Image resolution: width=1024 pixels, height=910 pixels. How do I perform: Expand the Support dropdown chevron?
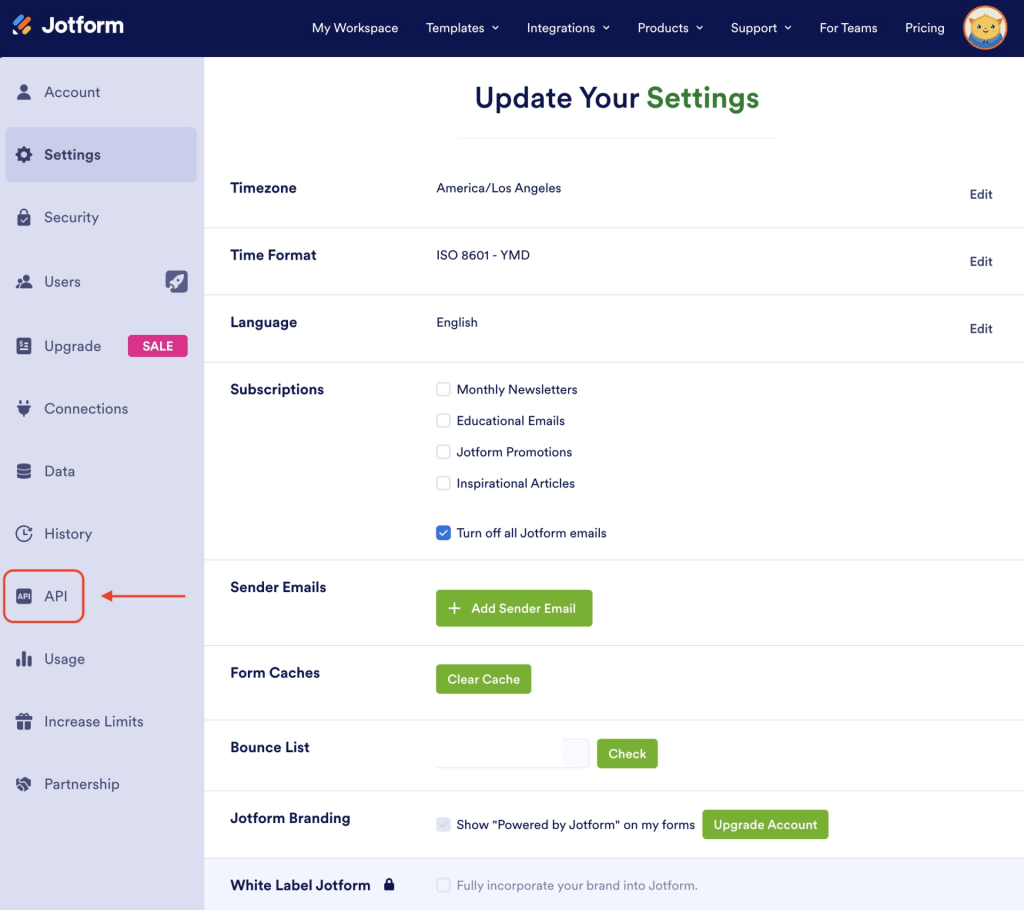[788, 28]
